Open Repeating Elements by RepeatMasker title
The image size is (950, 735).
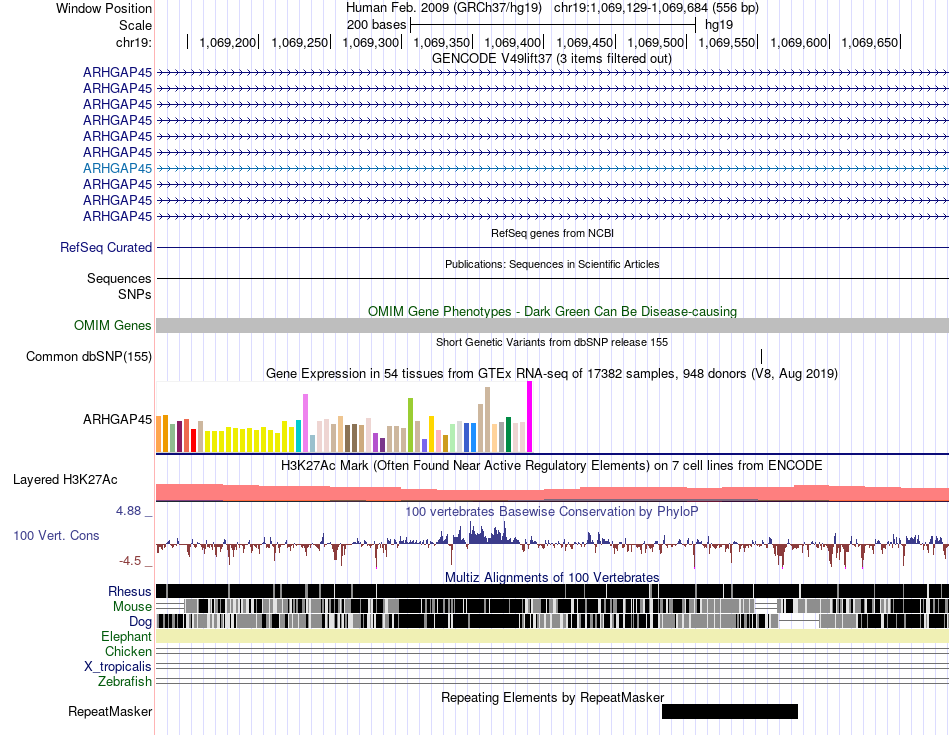tap(553, 698)
